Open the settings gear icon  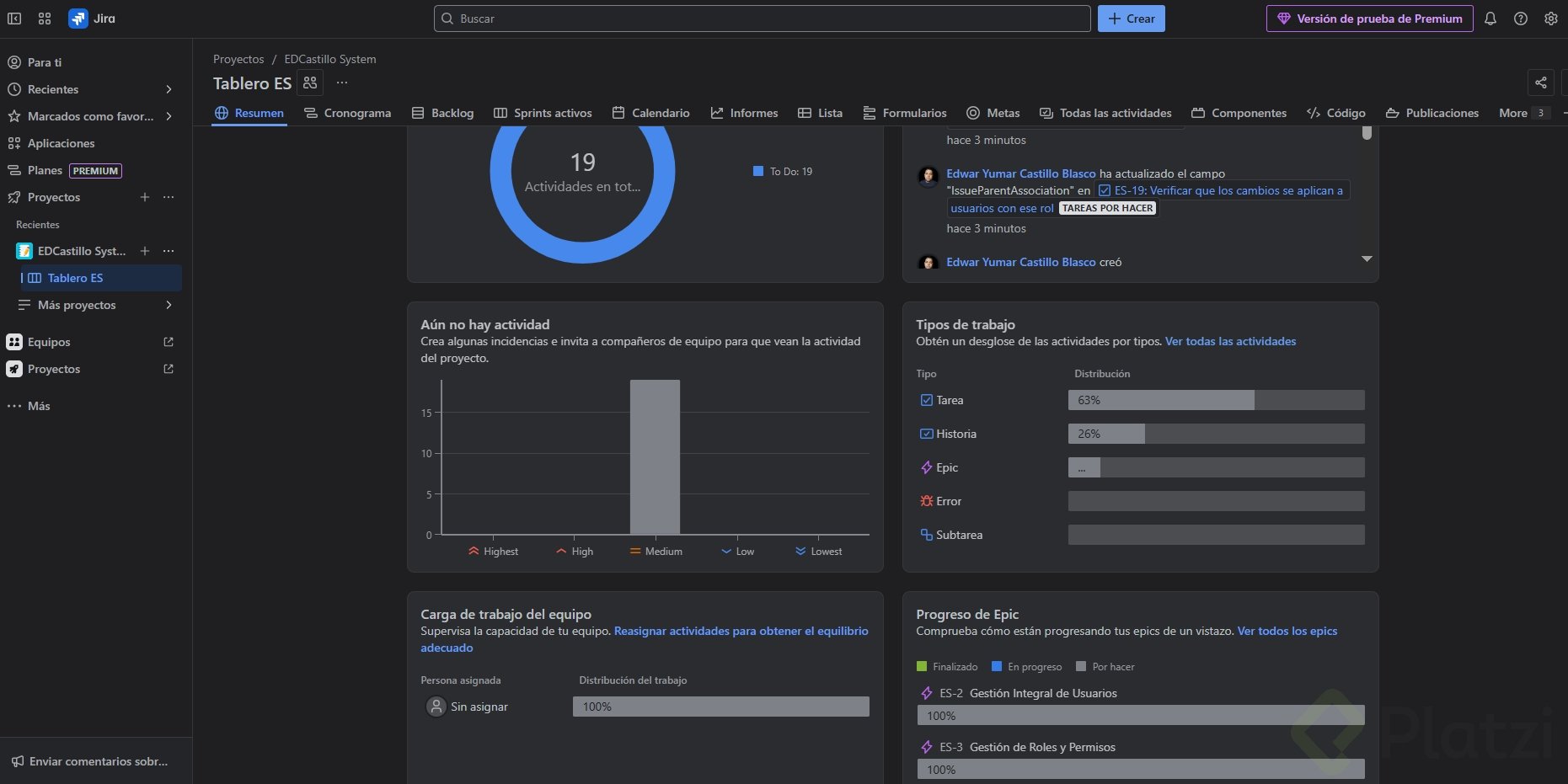[x=1551, y=19]
